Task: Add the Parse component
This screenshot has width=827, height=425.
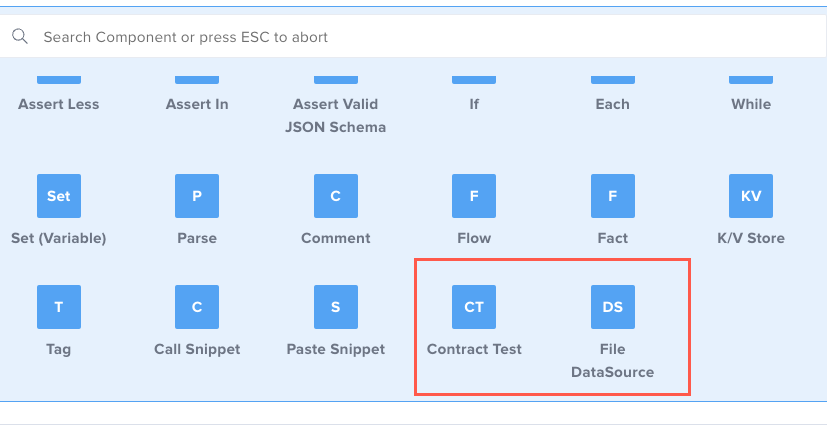Action: point(197,196)
